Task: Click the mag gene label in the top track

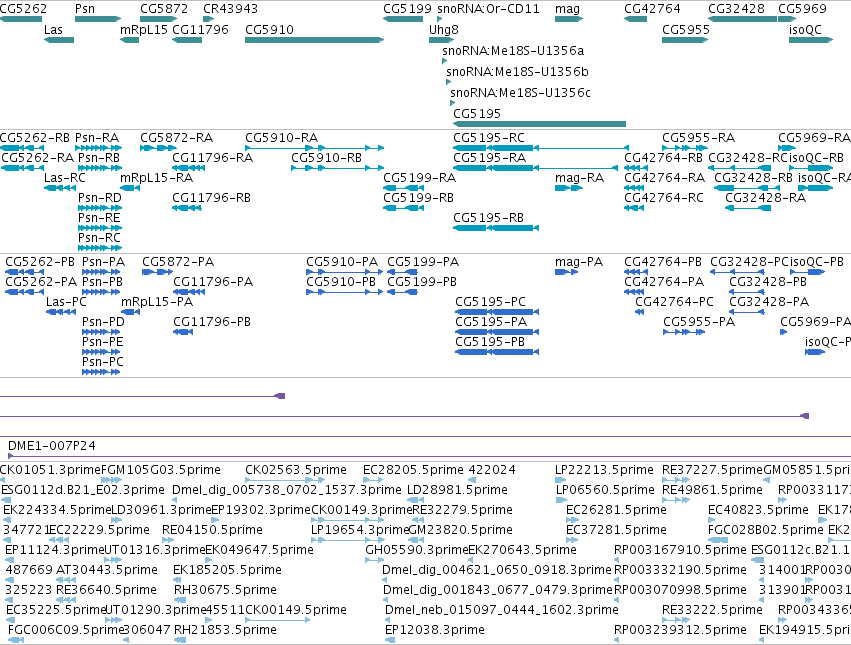Action: (567, 9)
